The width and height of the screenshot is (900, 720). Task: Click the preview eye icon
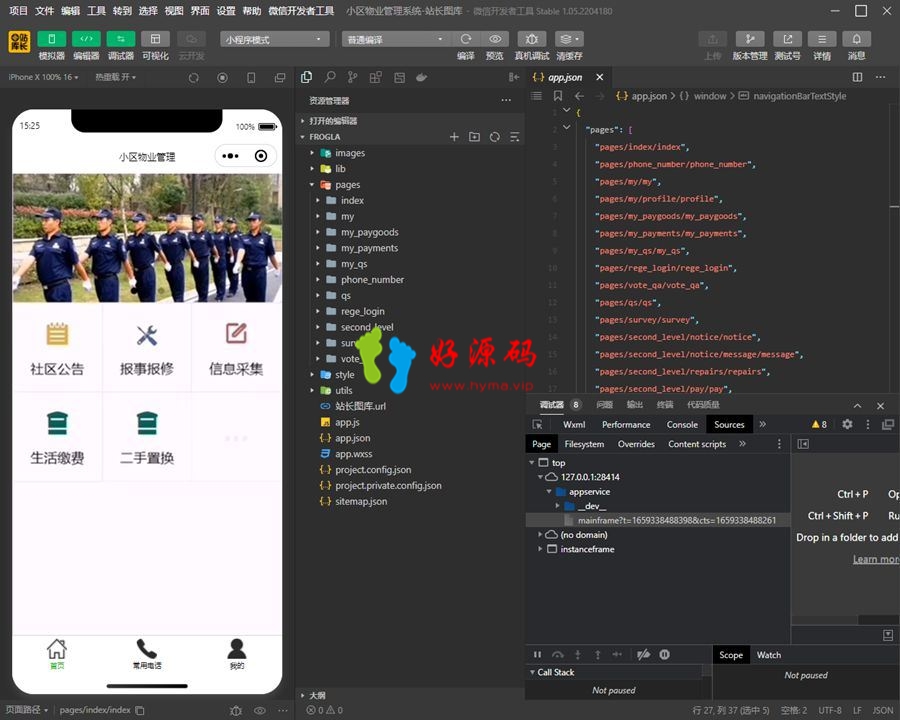point(495,39)
